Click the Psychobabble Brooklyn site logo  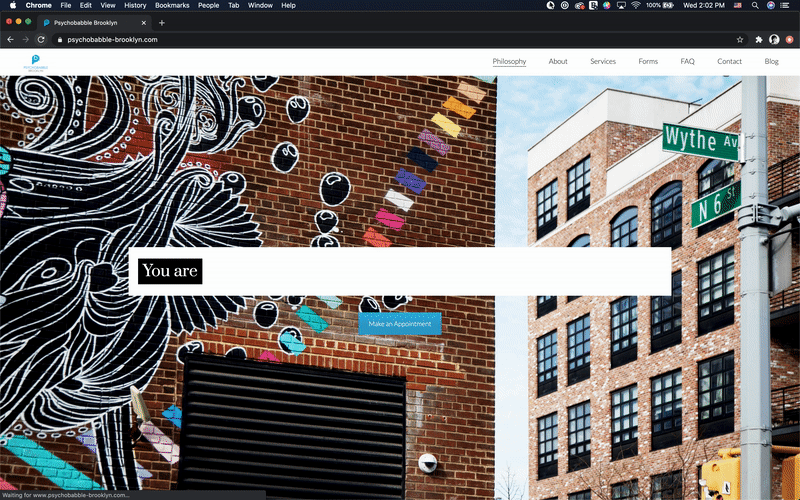click(36, 63)
